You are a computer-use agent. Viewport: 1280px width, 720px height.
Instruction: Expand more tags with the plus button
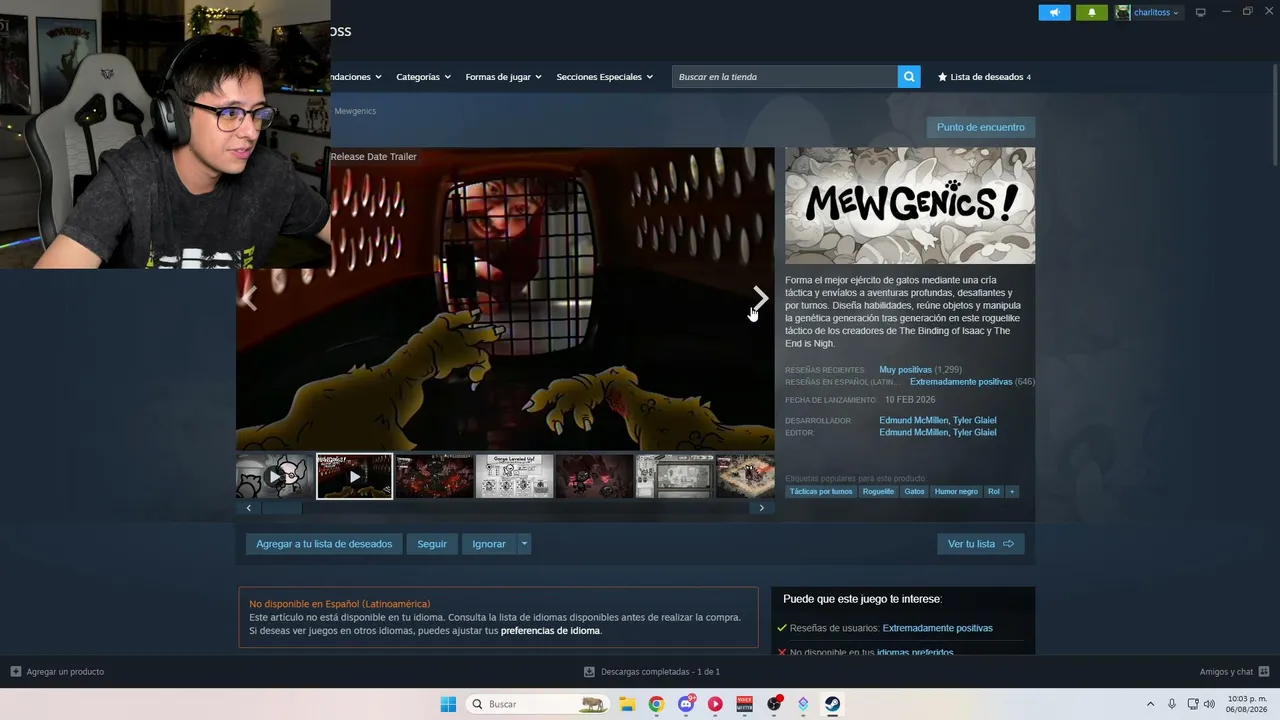[x=1012, y=492]
